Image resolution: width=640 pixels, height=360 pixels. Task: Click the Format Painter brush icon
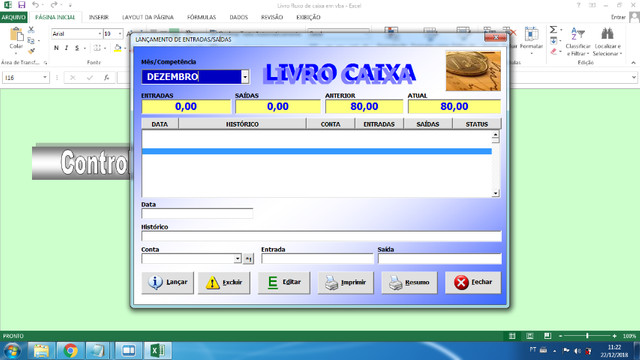[31, 51]
